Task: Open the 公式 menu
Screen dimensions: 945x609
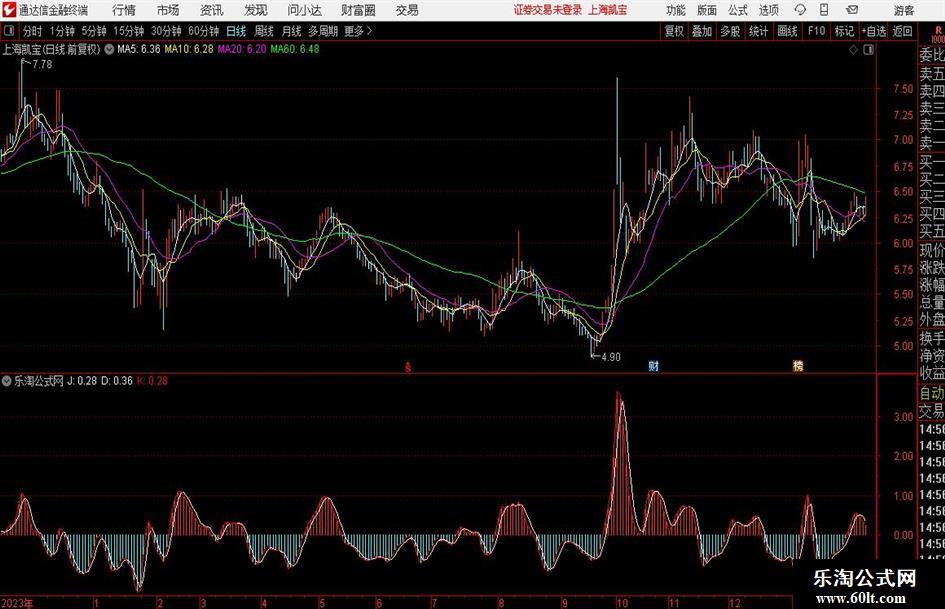Action: (x=737, y=10)
